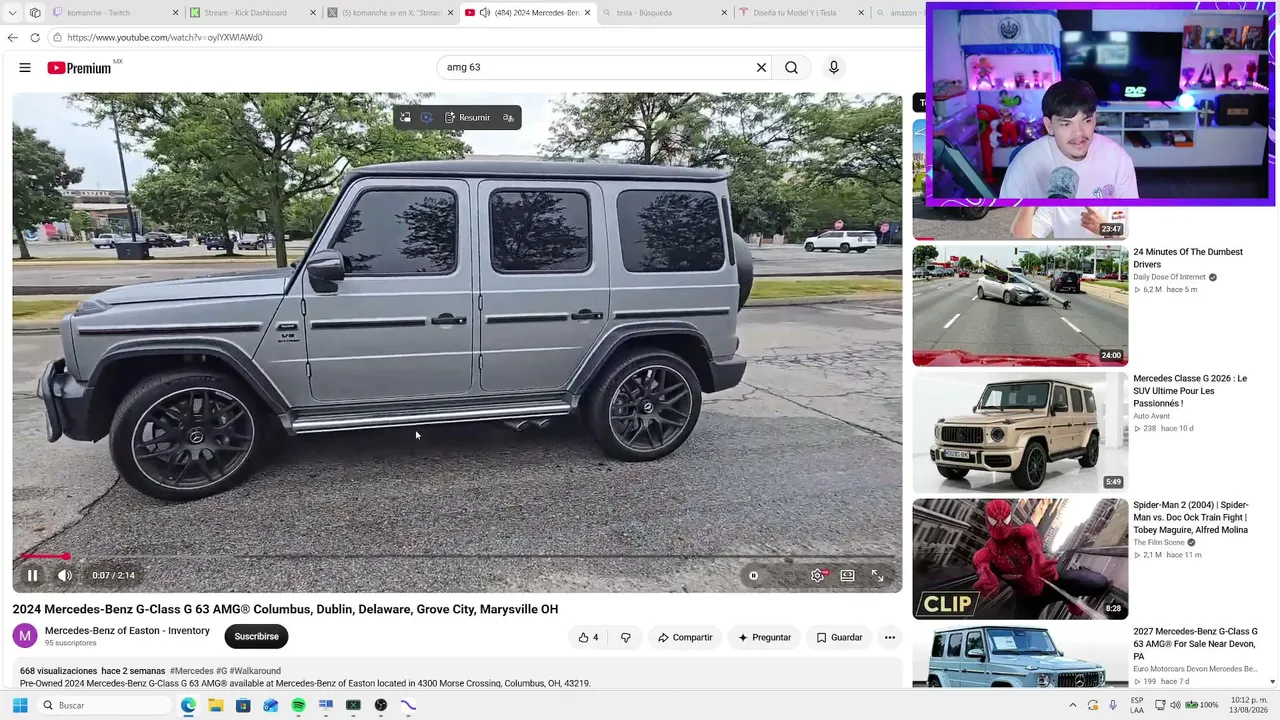This screenshot has width=1280, height=720.
Task: Clear the search box with the X
Action: point(761,67)
